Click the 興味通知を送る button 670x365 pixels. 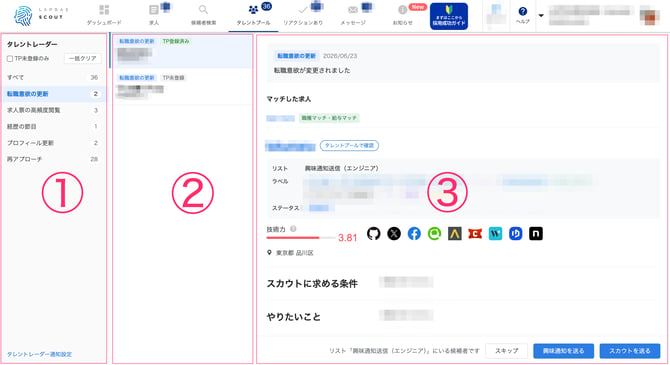(564, 351)
